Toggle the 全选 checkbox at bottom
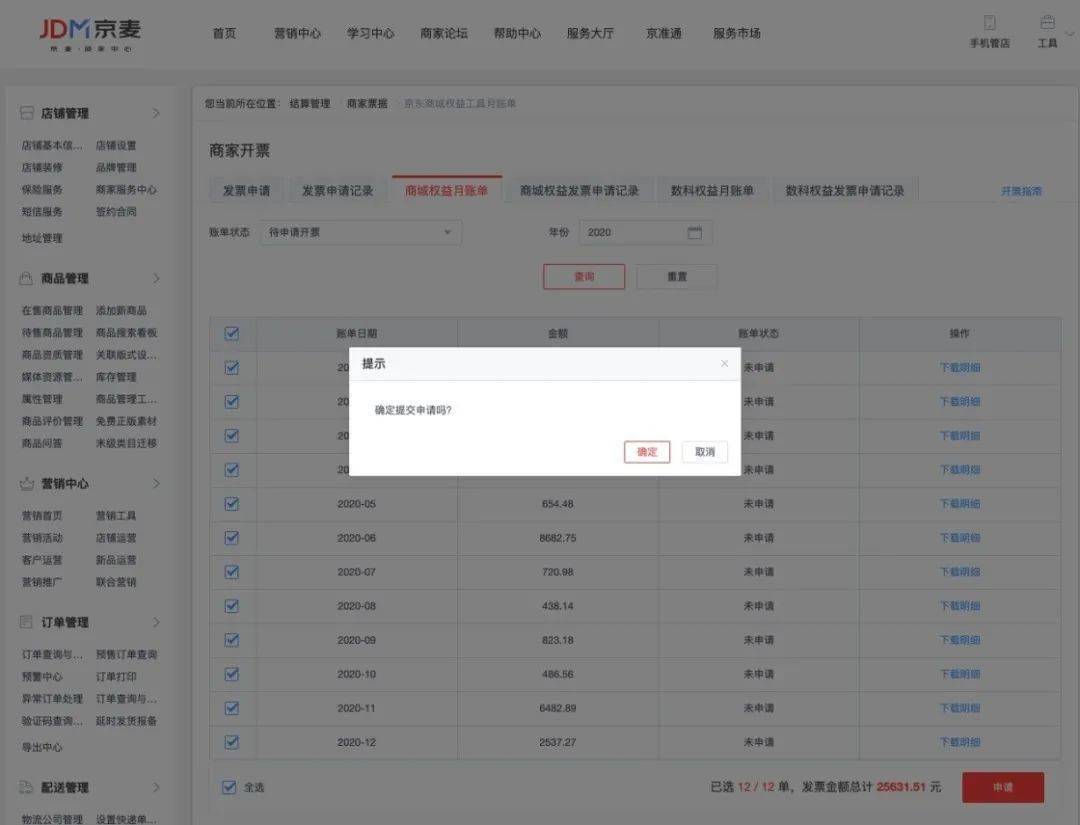Image resolution: width=1080 pixels, height=825 pixels. [x=229, y=787]
